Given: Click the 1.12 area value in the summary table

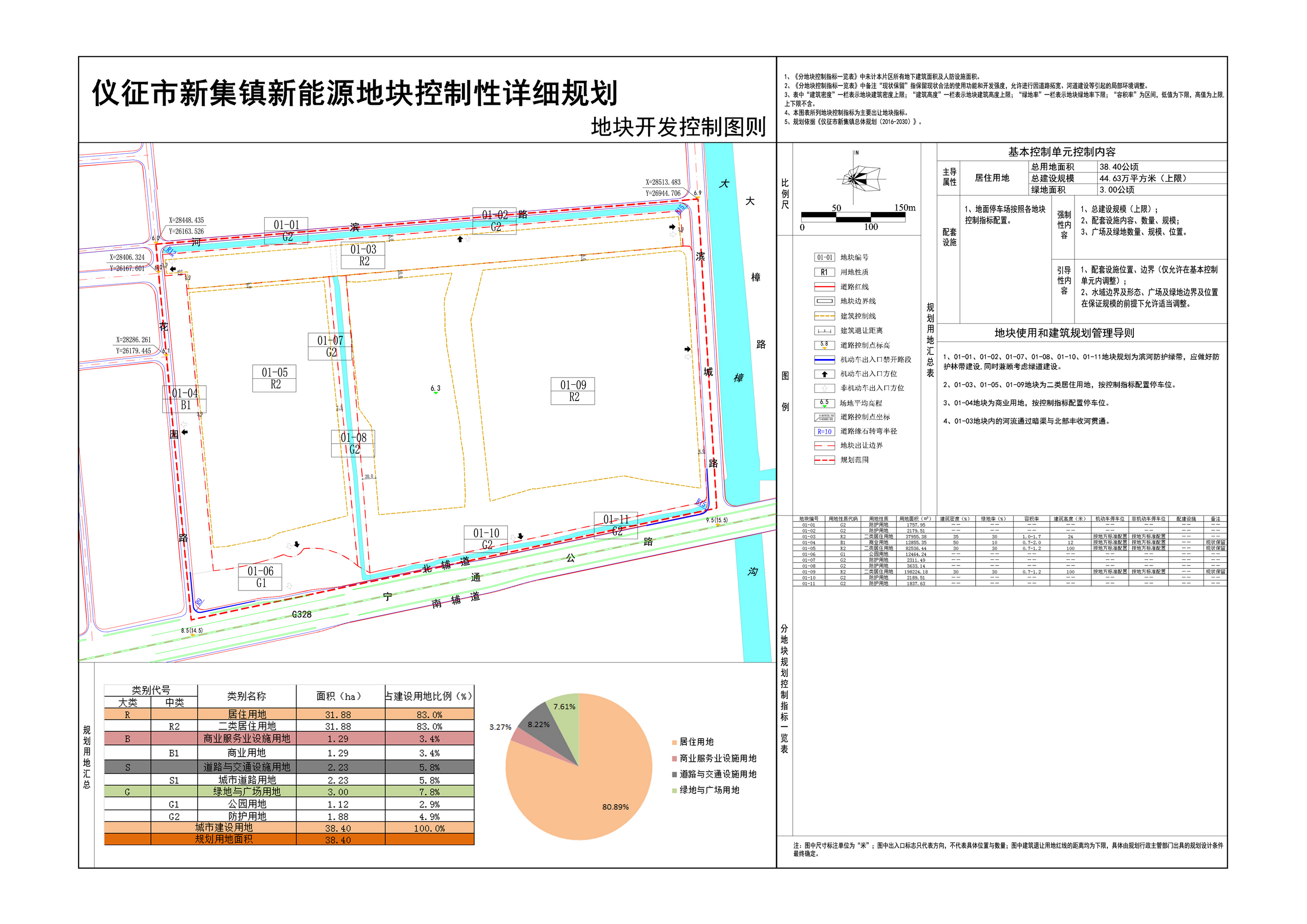Looking at the screenshot, I should pos(338,805).
